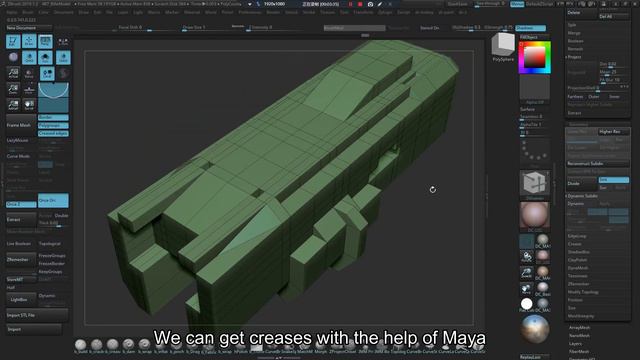Image resolution: width=640 pixels, height=360 pixels.
Task: Open the environment light sphere at bottom right
Action: tap(535, 329)
